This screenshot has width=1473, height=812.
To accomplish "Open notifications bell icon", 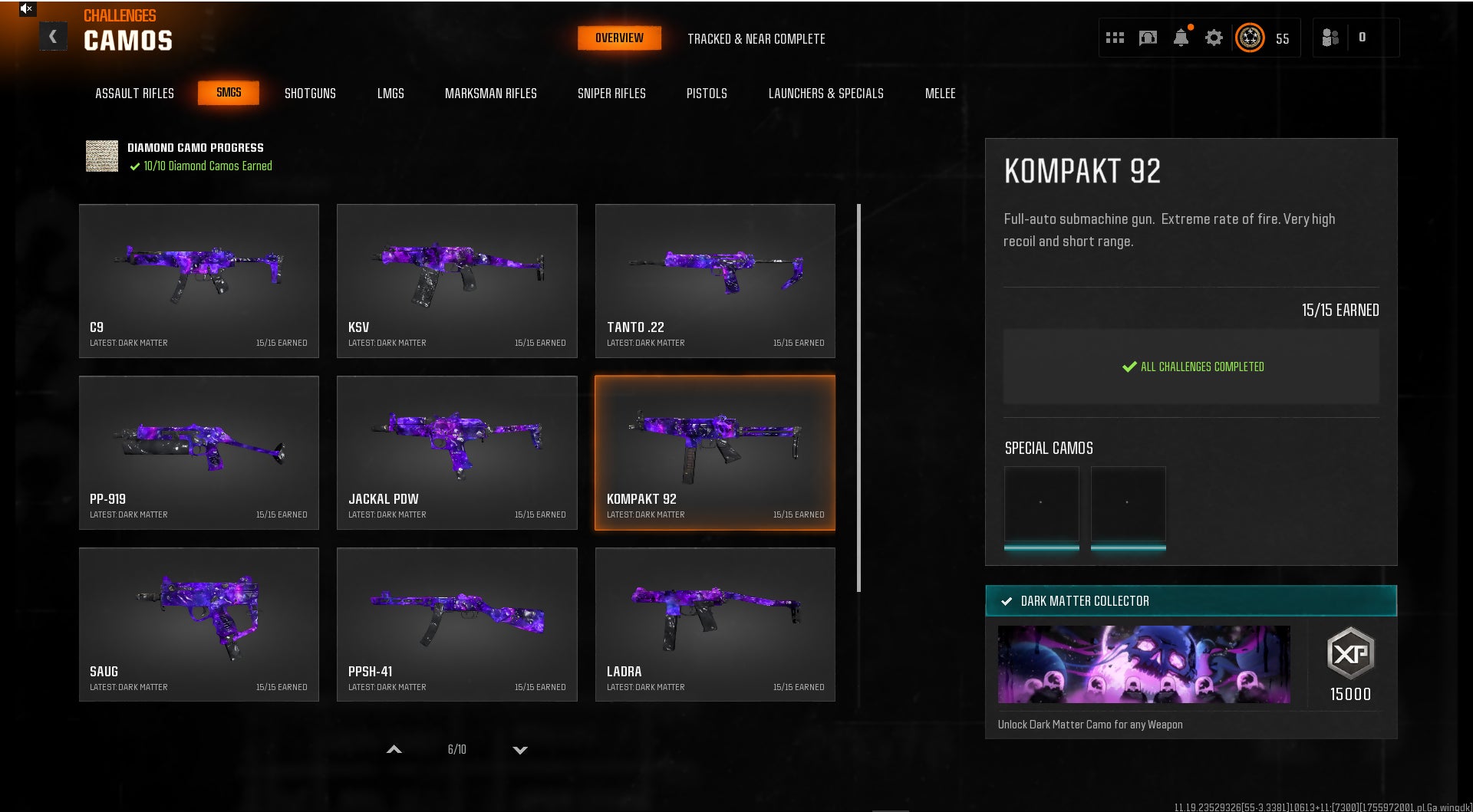I will pyautogui.click(x=1181, y=38).
